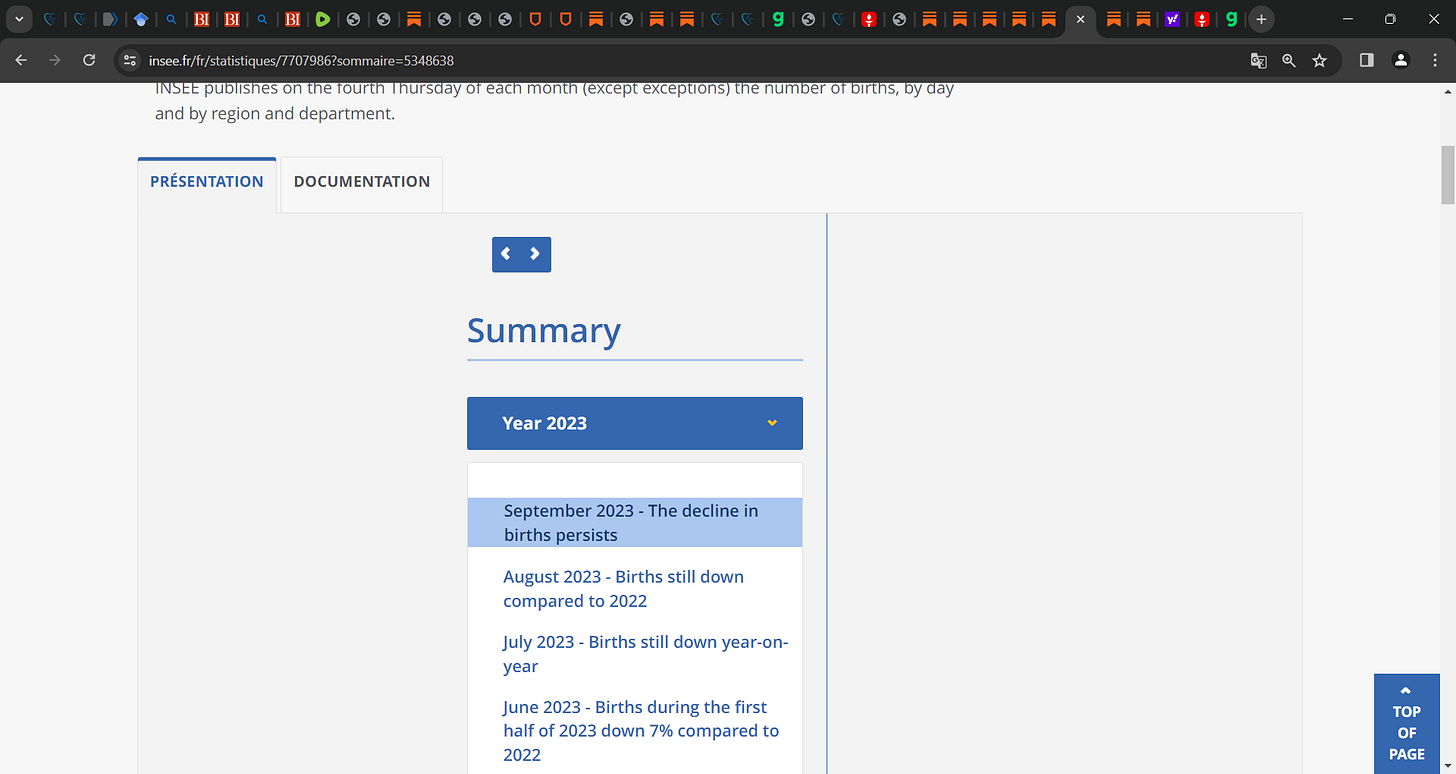Click text 'and by region and department.'
The width and height of the screenshot is (1456, 774).
[x=275, y=114]
